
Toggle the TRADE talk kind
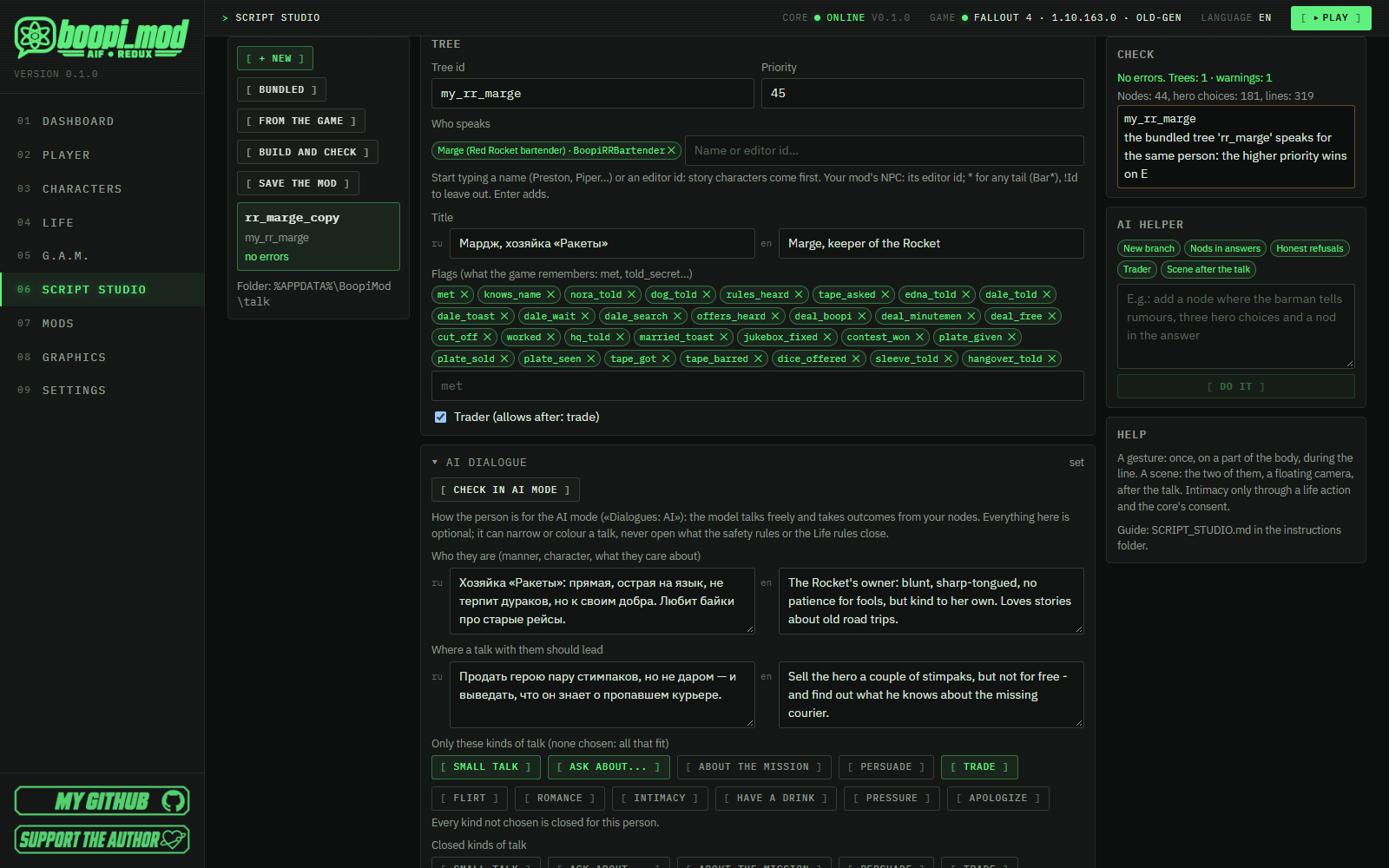tap(979, 767)
